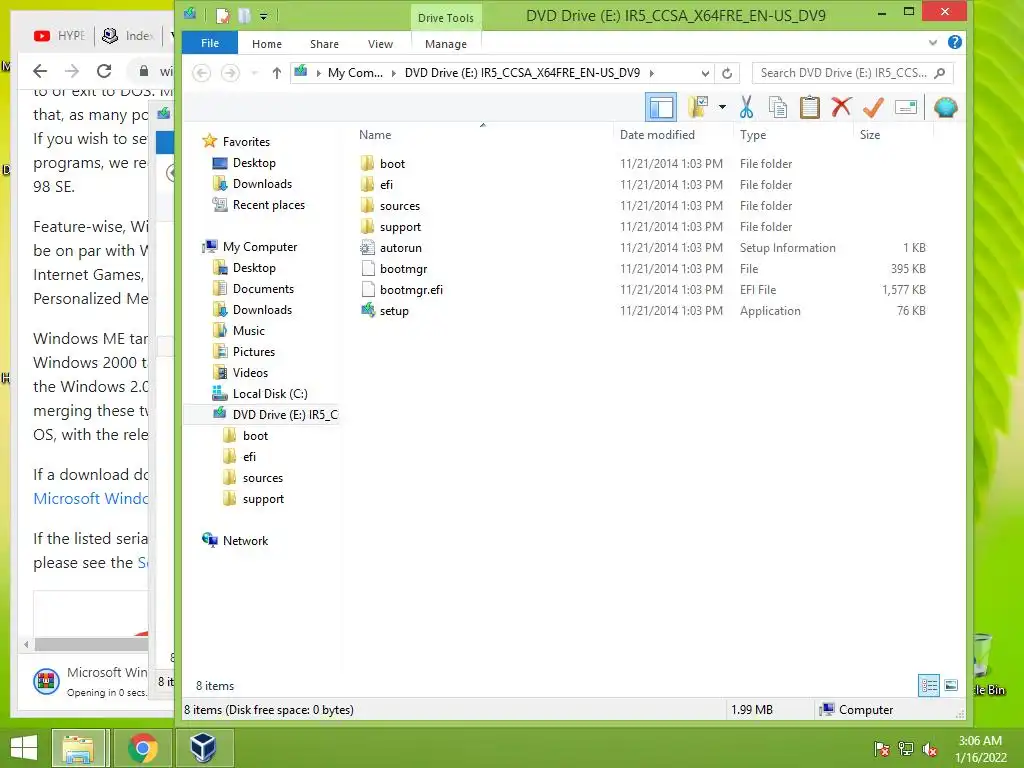This screenshot has height=768, width=1024.
Task: Select My Computer in navigation tree
Action: pyautogui.click(x=259, y=247)
